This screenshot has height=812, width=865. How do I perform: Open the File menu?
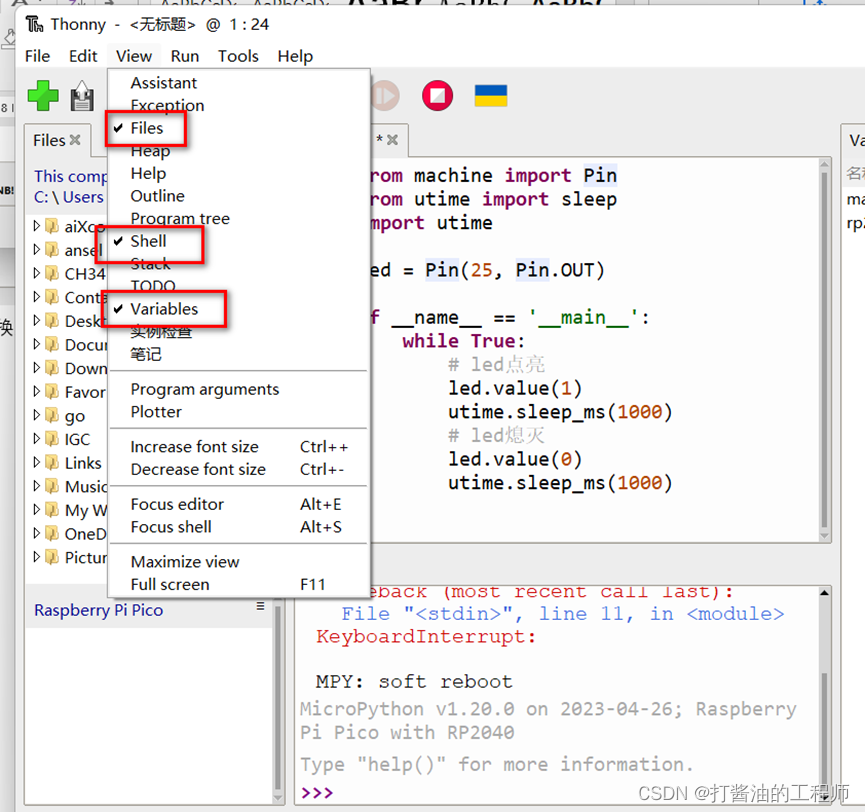tap(38, 56)
